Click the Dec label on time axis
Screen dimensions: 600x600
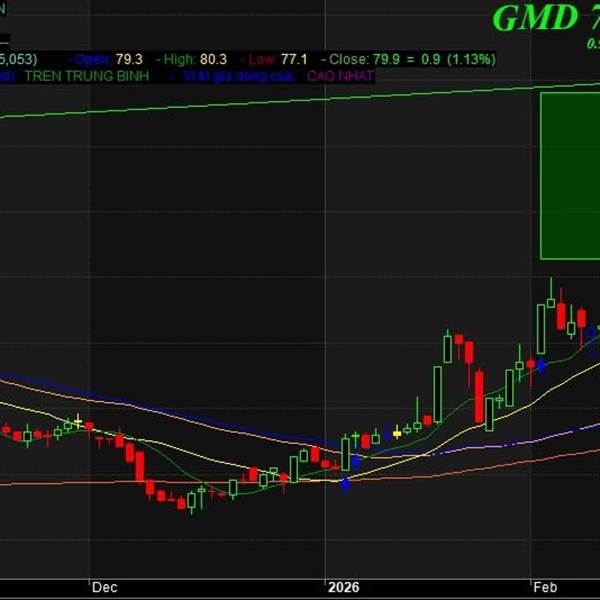click(104, 587)
